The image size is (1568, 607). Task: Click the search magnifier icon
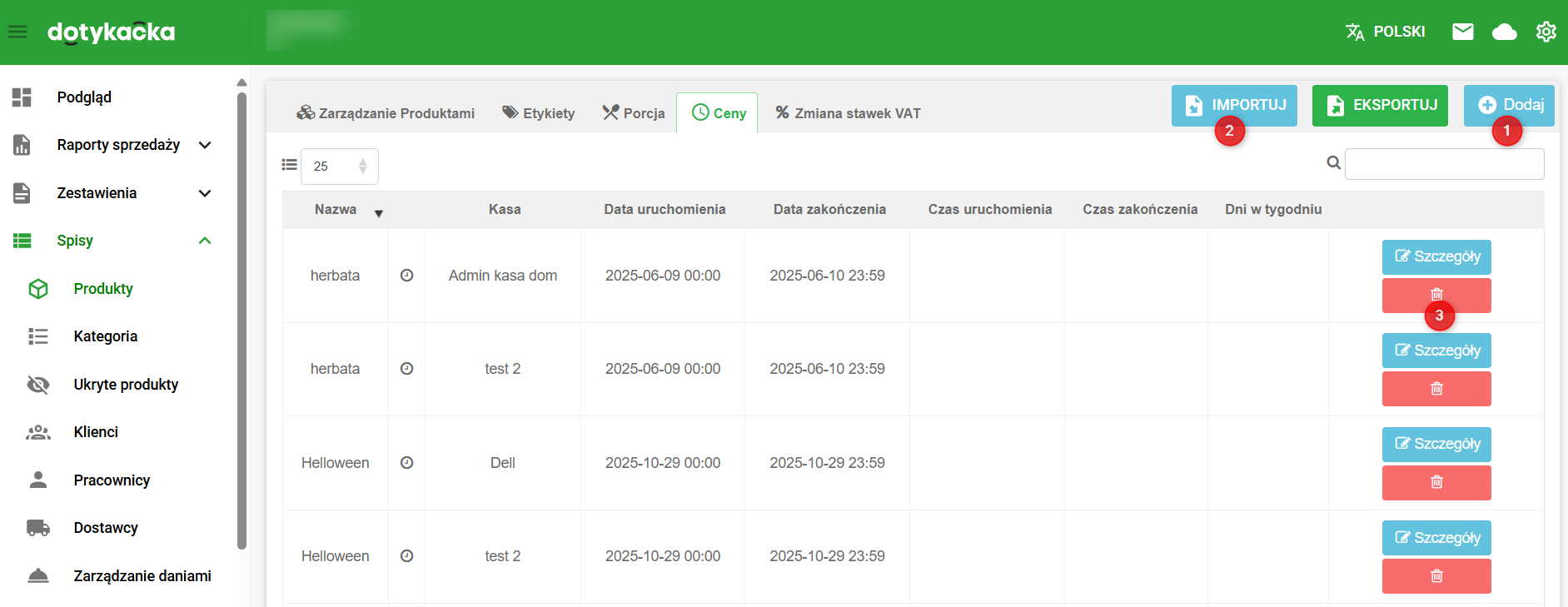point(1333,163)
